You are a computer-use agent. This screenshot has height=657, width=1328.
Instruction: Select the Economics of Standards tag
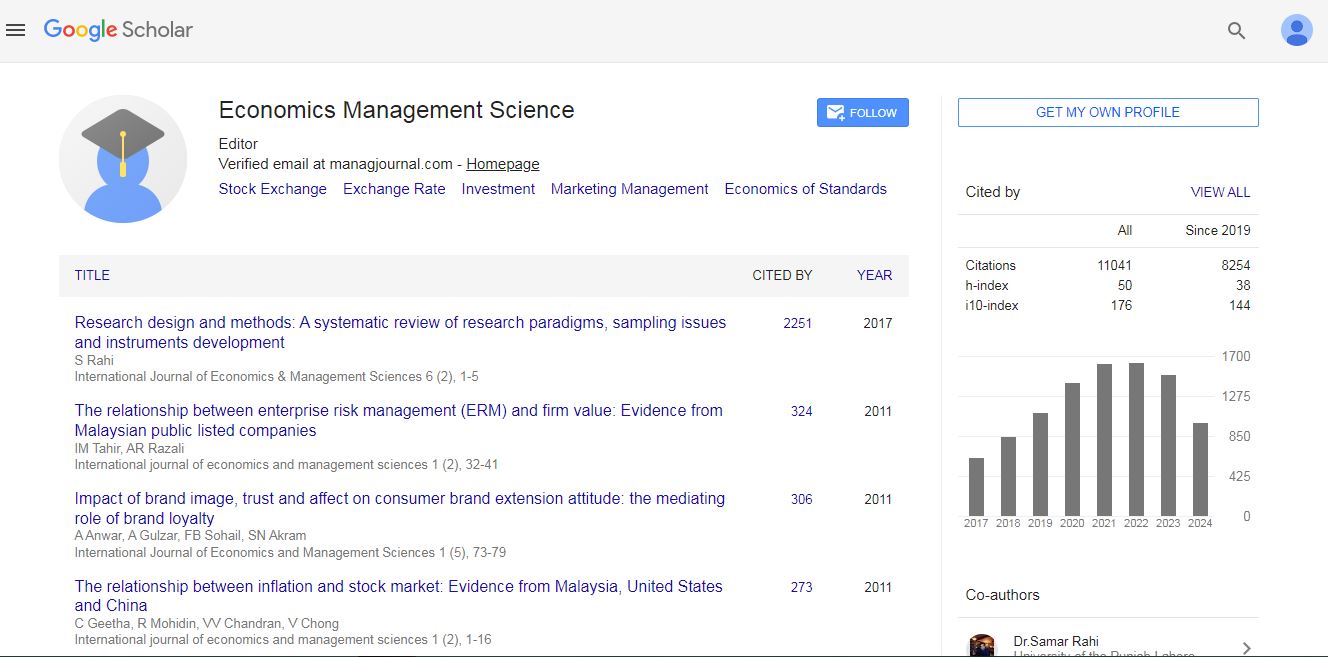click(x=805, y=189)
